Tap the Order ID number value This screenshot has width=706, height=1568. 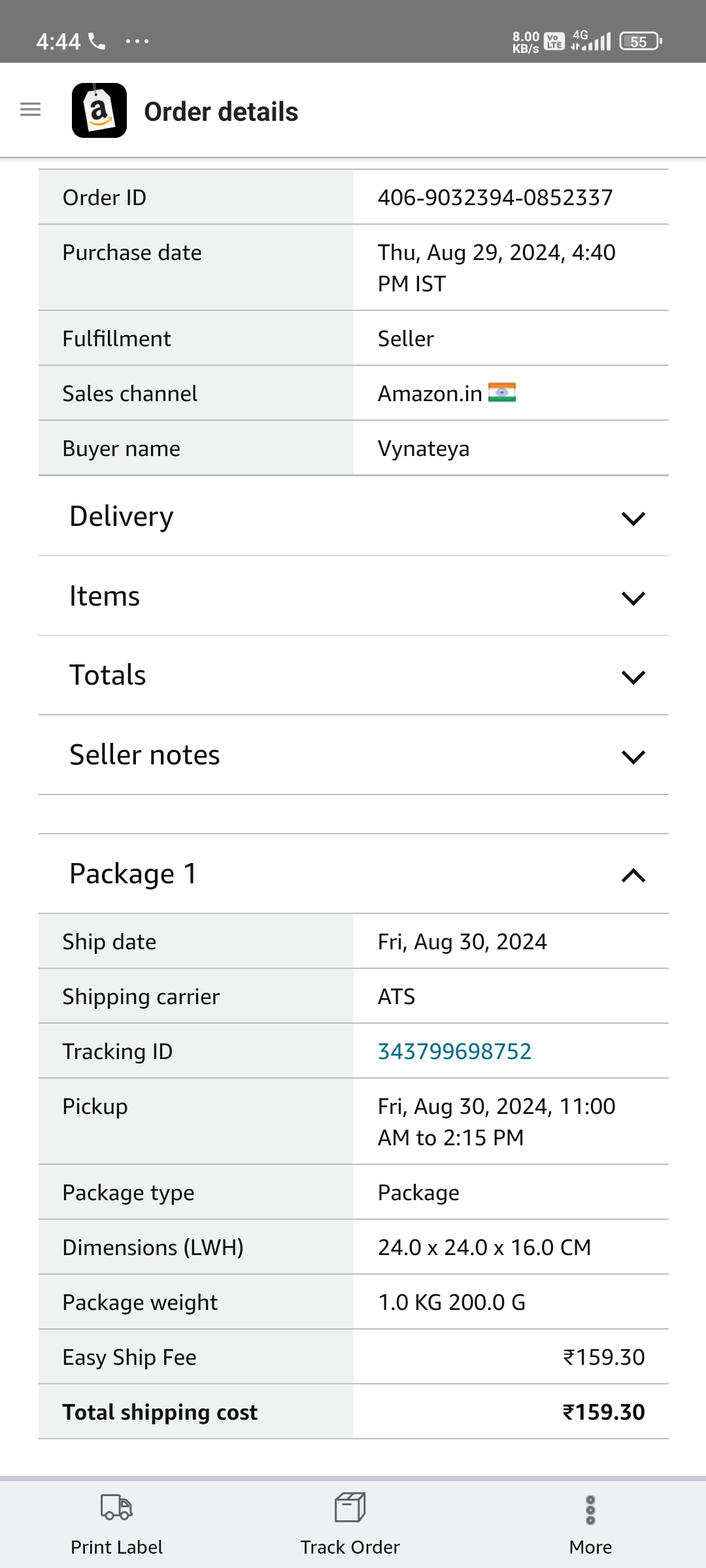click(x=496, y=197)
